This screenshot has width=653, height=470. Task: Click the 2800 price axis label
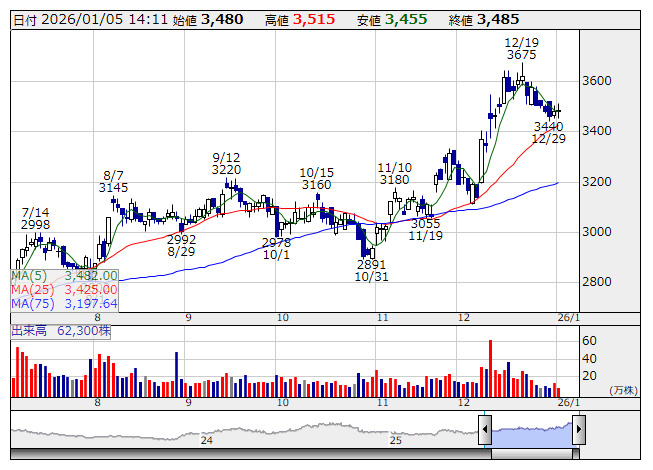point(597,282)
